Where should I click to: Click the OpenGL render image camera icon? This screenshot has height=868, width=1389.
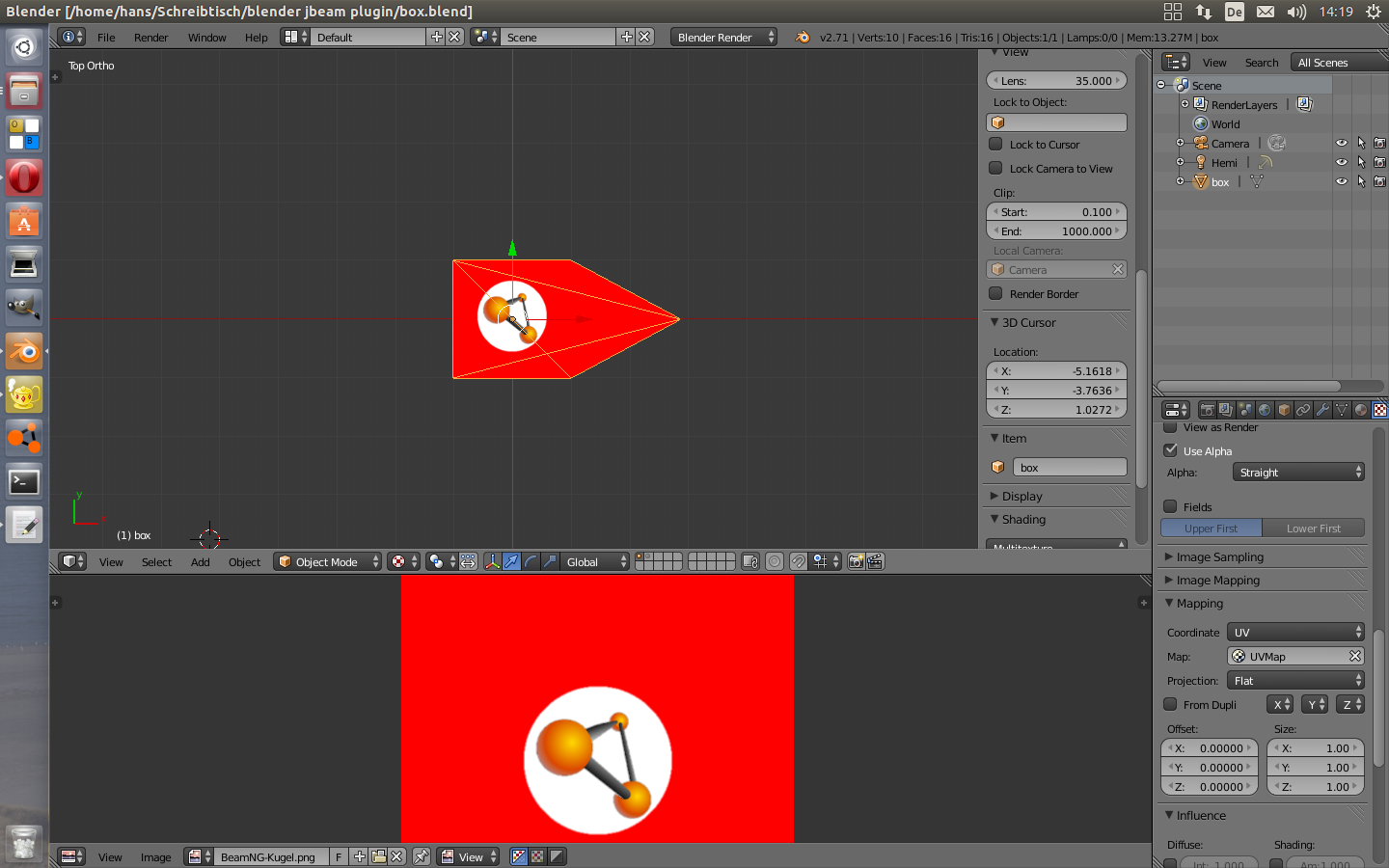point(856,561)
